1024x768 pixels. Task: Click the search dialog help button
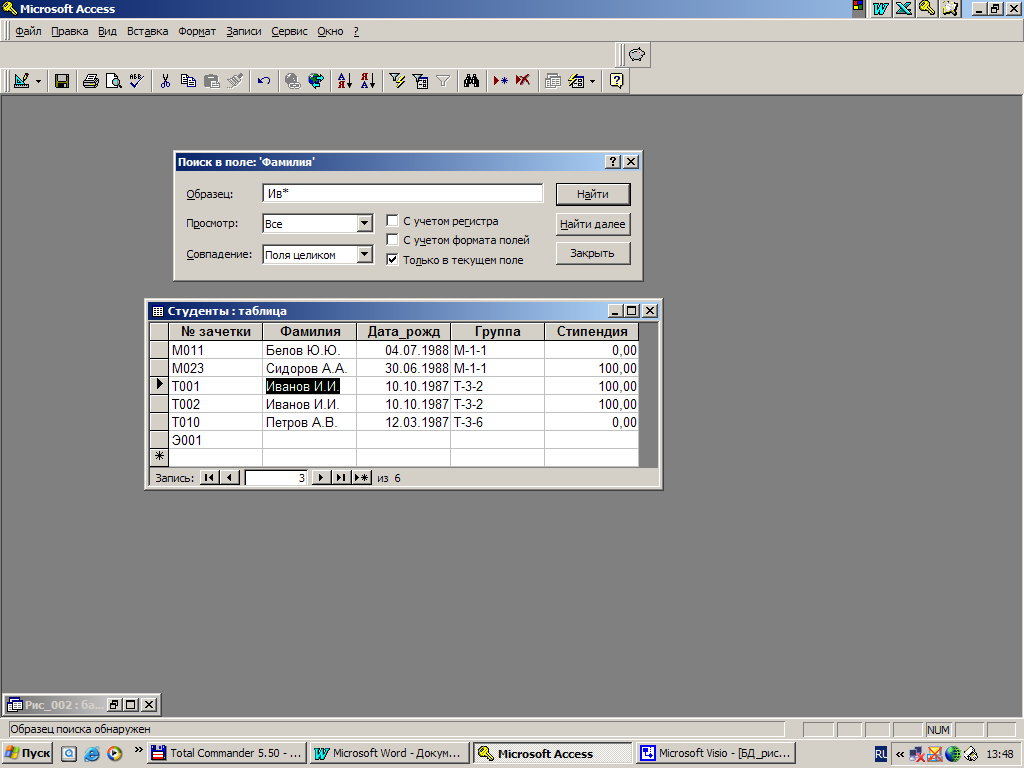613,162
